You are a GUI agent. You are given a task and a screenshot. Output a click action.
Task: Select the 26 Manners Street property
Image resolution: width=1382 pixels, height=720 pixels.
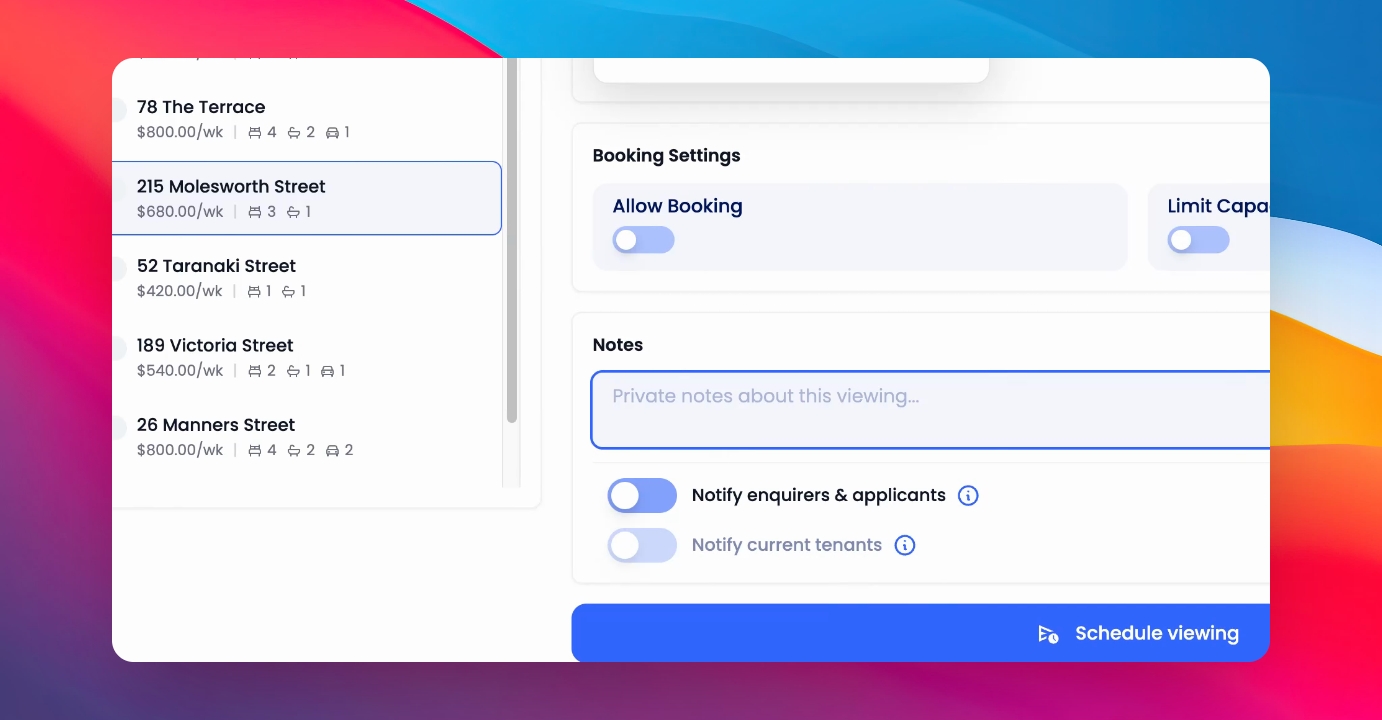tap(306, 437)
